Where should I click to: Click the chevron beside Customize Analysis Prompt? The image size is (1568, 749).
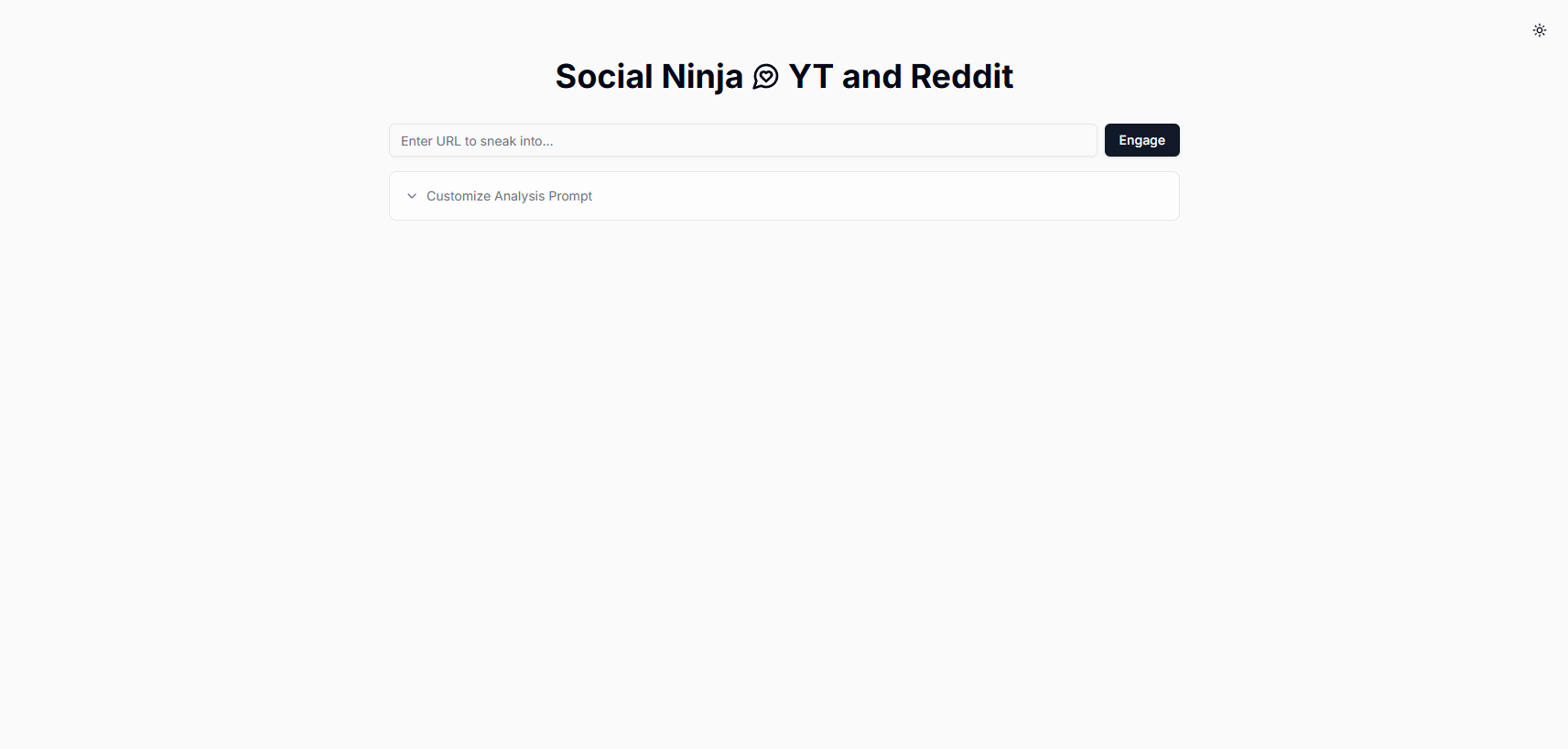pyautogui.click(x=412, y=196)
